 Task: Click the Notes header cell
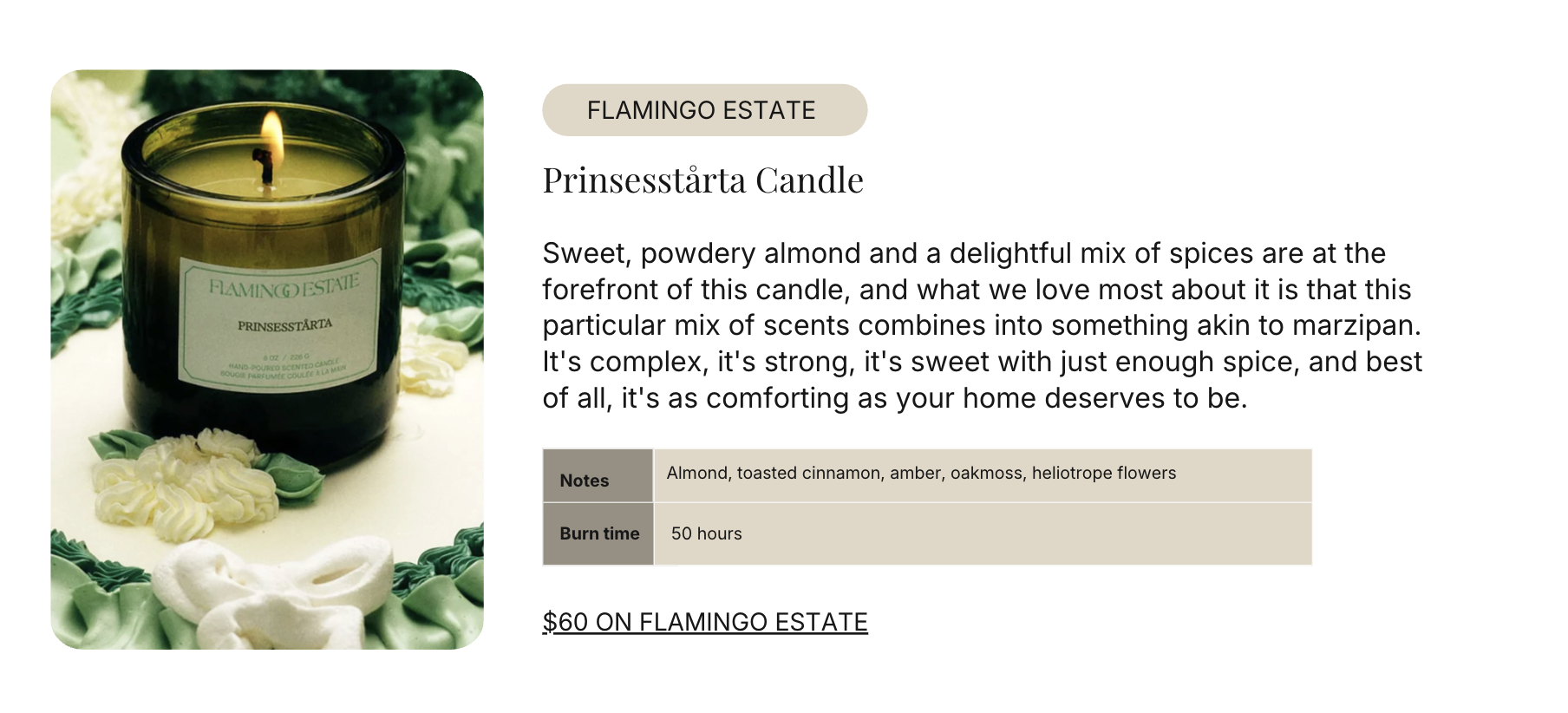click(598, 475)
